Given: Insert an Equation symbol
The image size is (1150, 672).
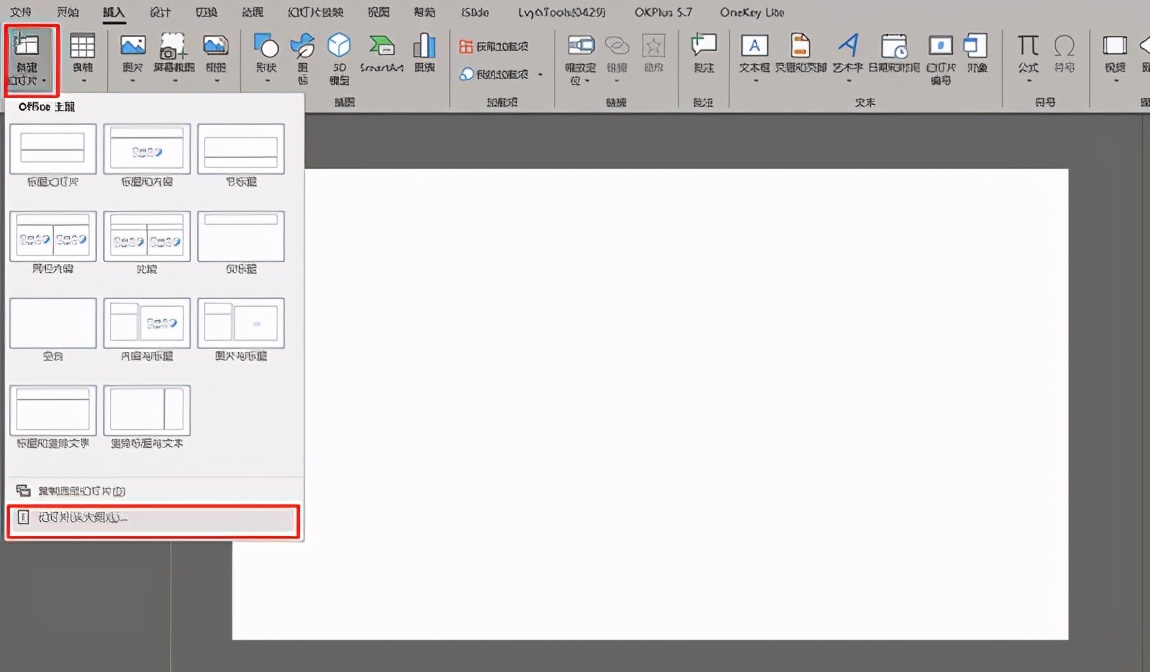Looking at the screenshot, I should pyautogui.click(x=1026, y=57).
